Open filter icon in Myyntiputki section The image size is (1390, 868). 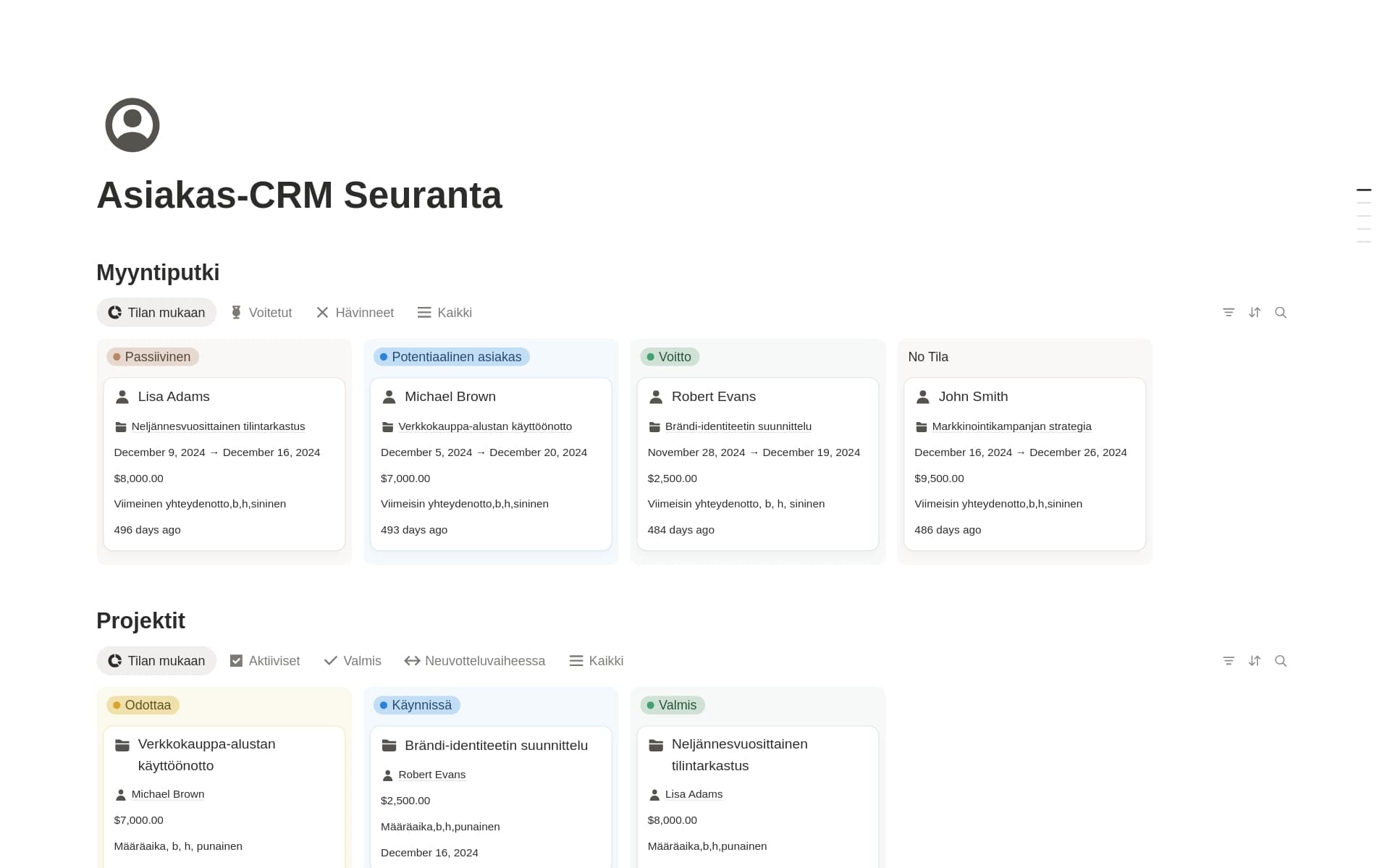point(1229,313)
